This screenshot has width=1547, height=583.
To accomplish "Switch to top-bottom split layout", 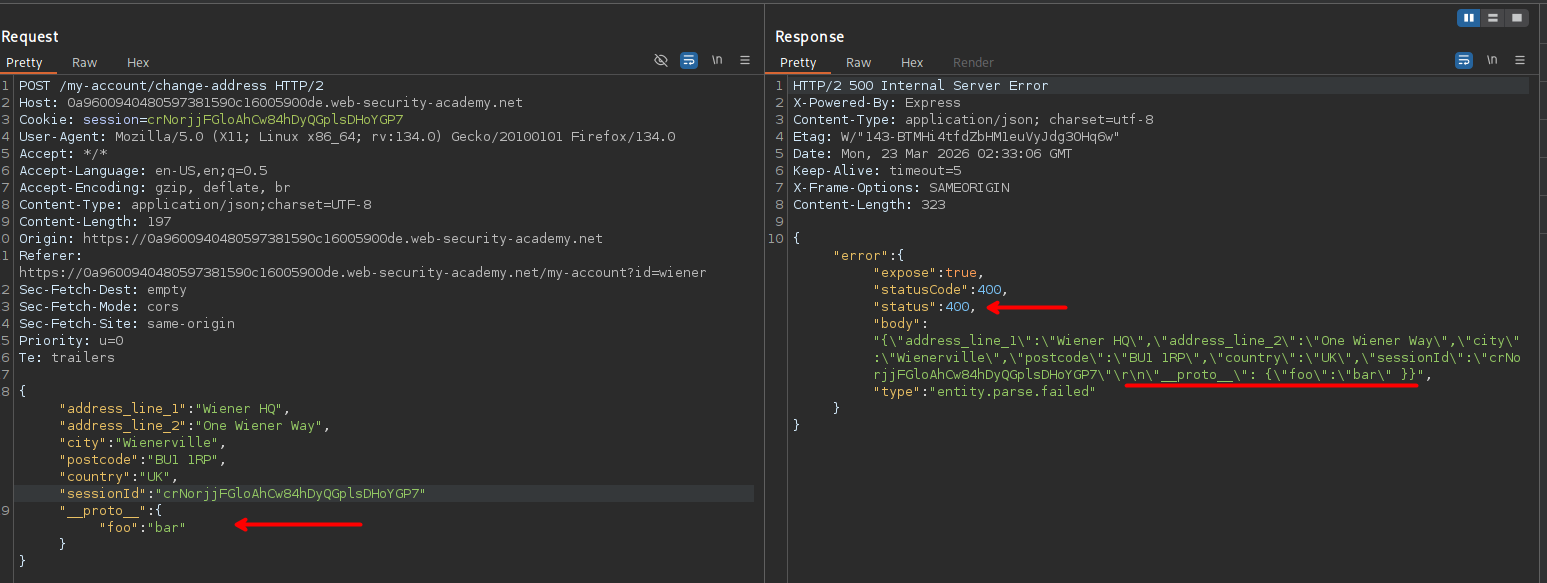I will coord(1493,18).
